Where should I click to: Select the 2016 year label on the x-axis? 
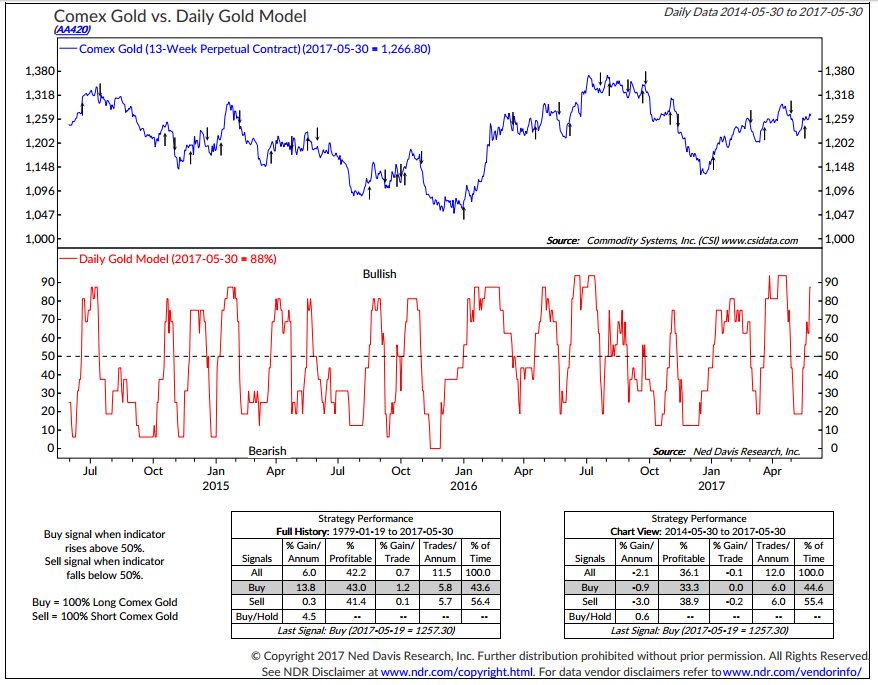463,485
